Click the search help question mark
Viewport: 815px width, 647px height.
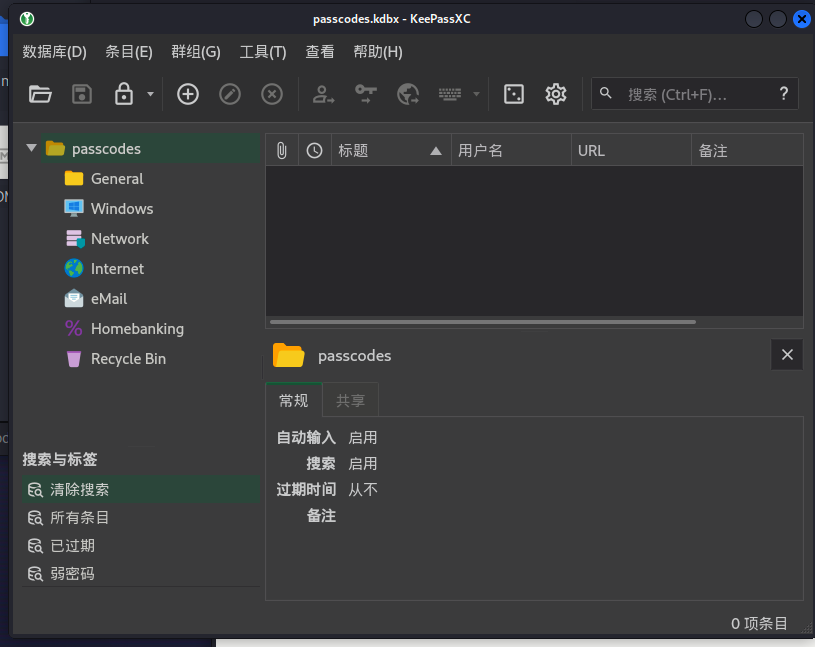click(x=784, y=94)
